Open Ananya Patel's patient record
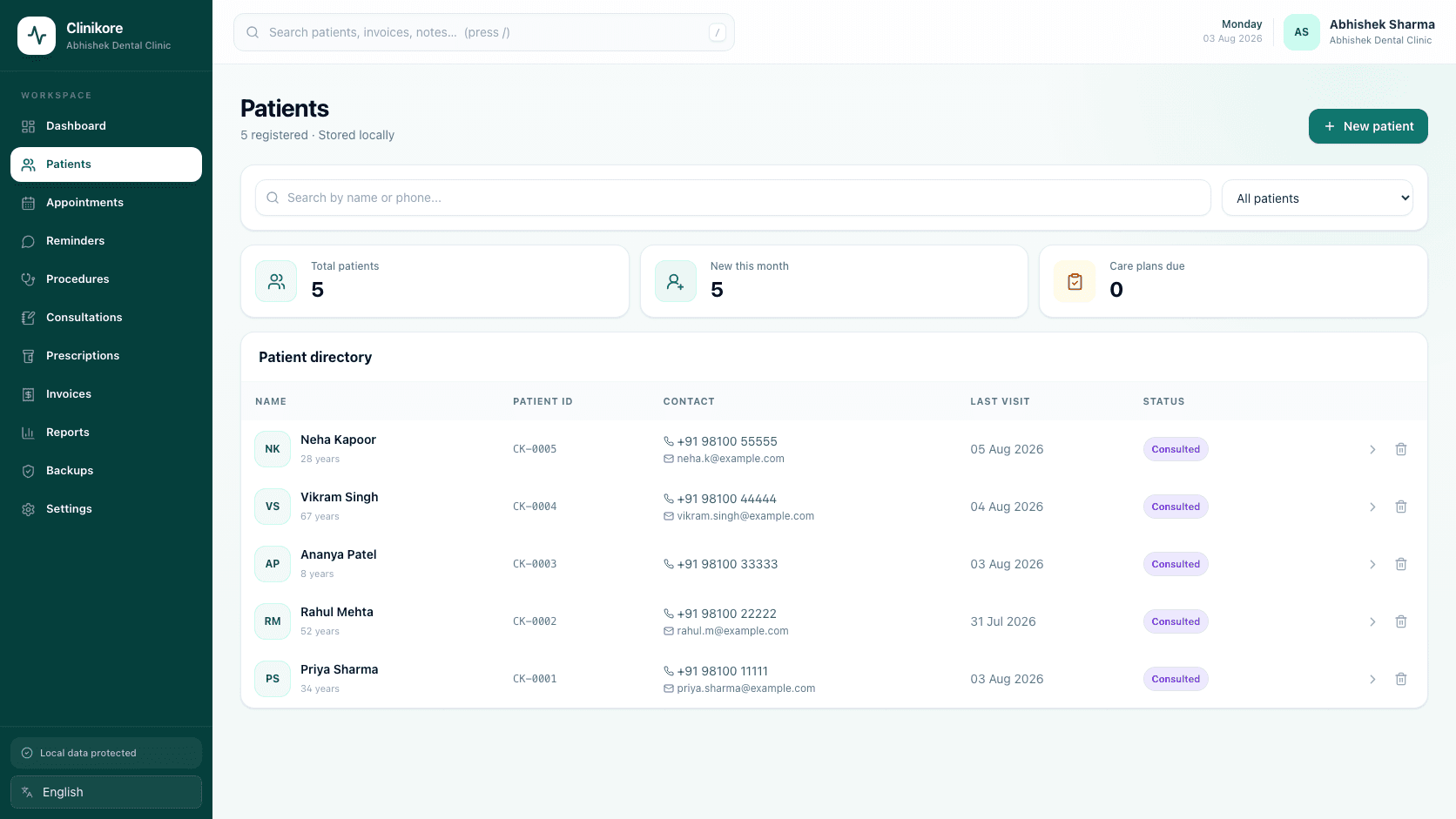Screen dimensions: 1456x819 pos(338,554)
